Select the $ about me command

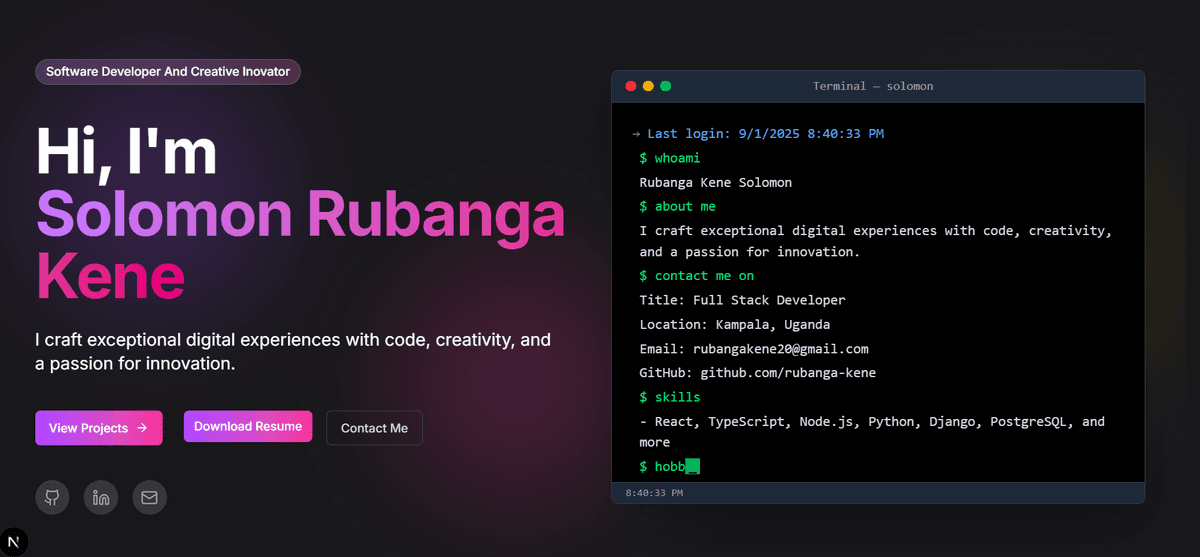pyautogui.click(x=678, y=206)
